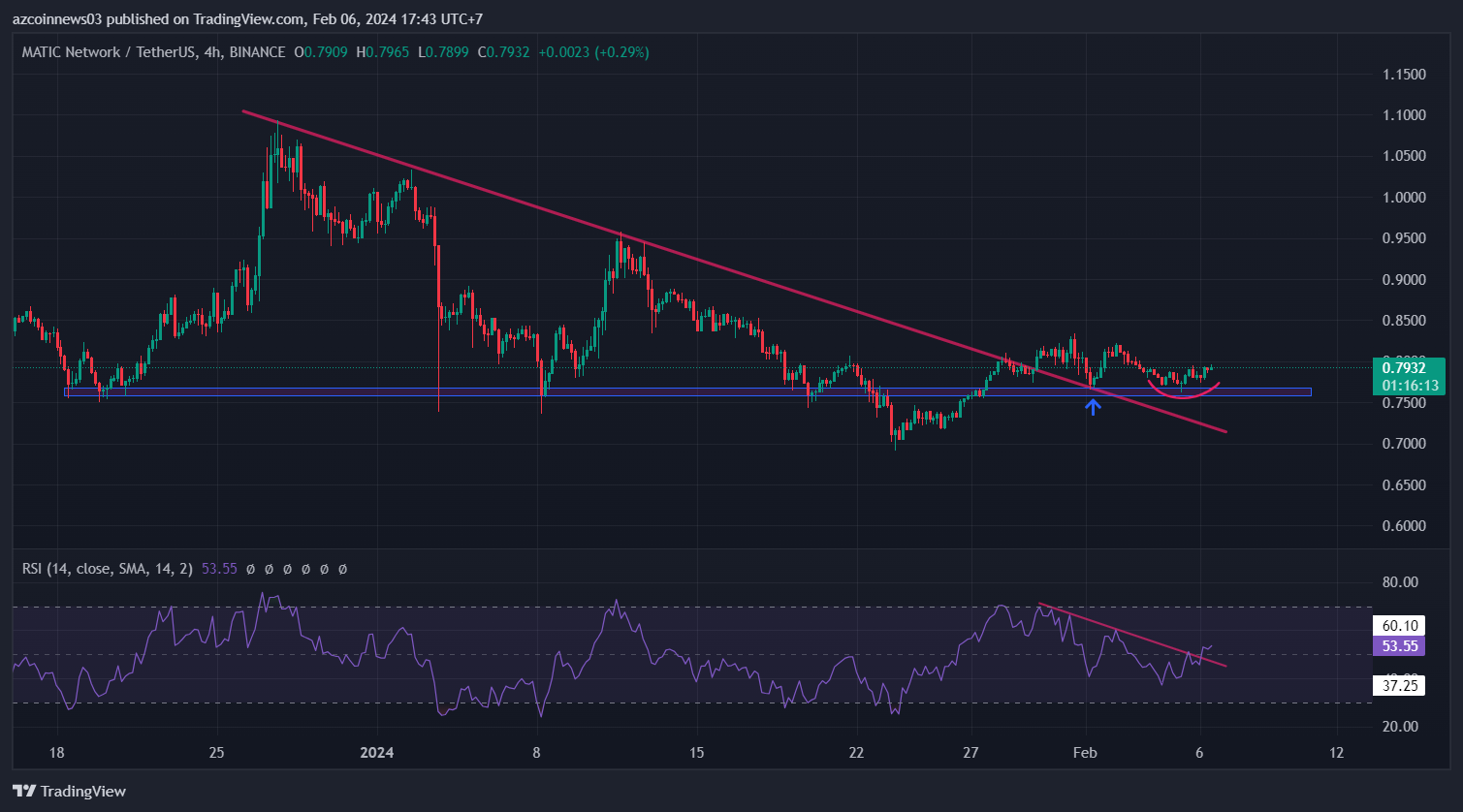Select the 37.25 label on RSI axis
The image size is (1463, 812).
1398,686
